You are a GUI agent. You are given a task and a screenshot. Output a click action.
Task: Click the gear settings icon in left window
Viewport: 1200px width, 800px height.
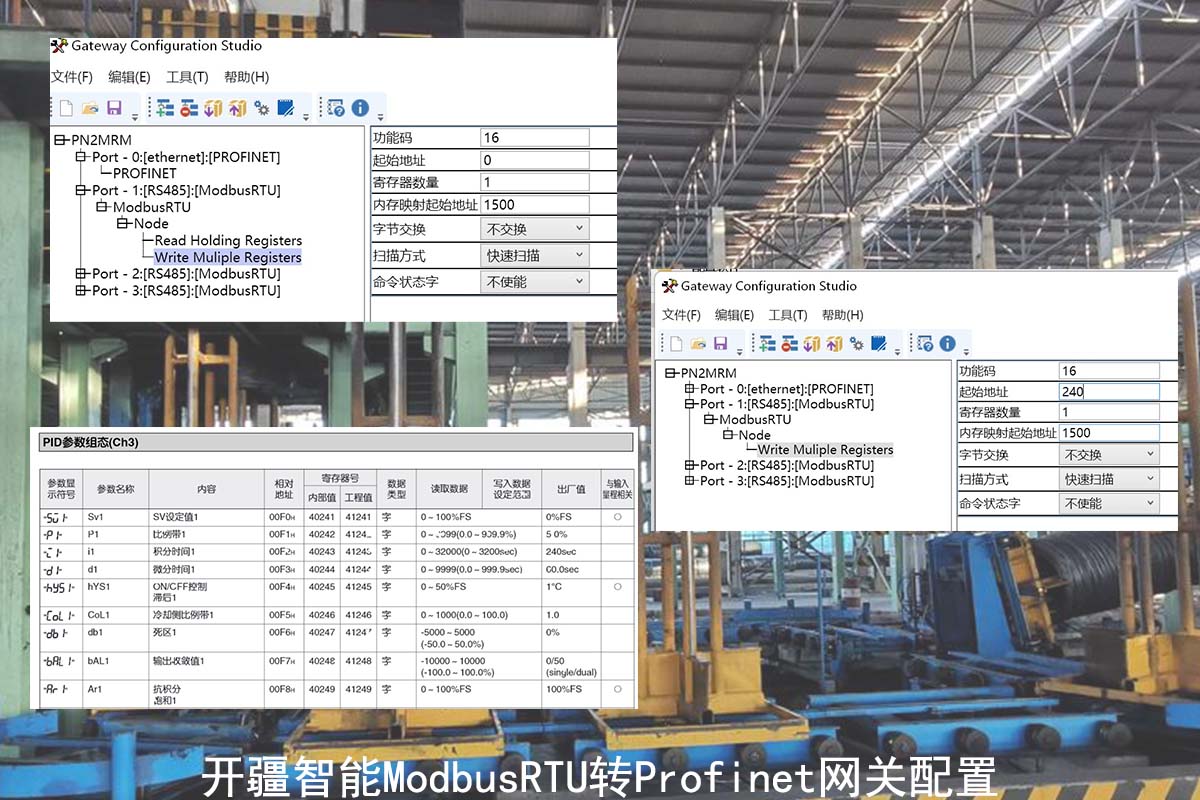pos(261,108)
